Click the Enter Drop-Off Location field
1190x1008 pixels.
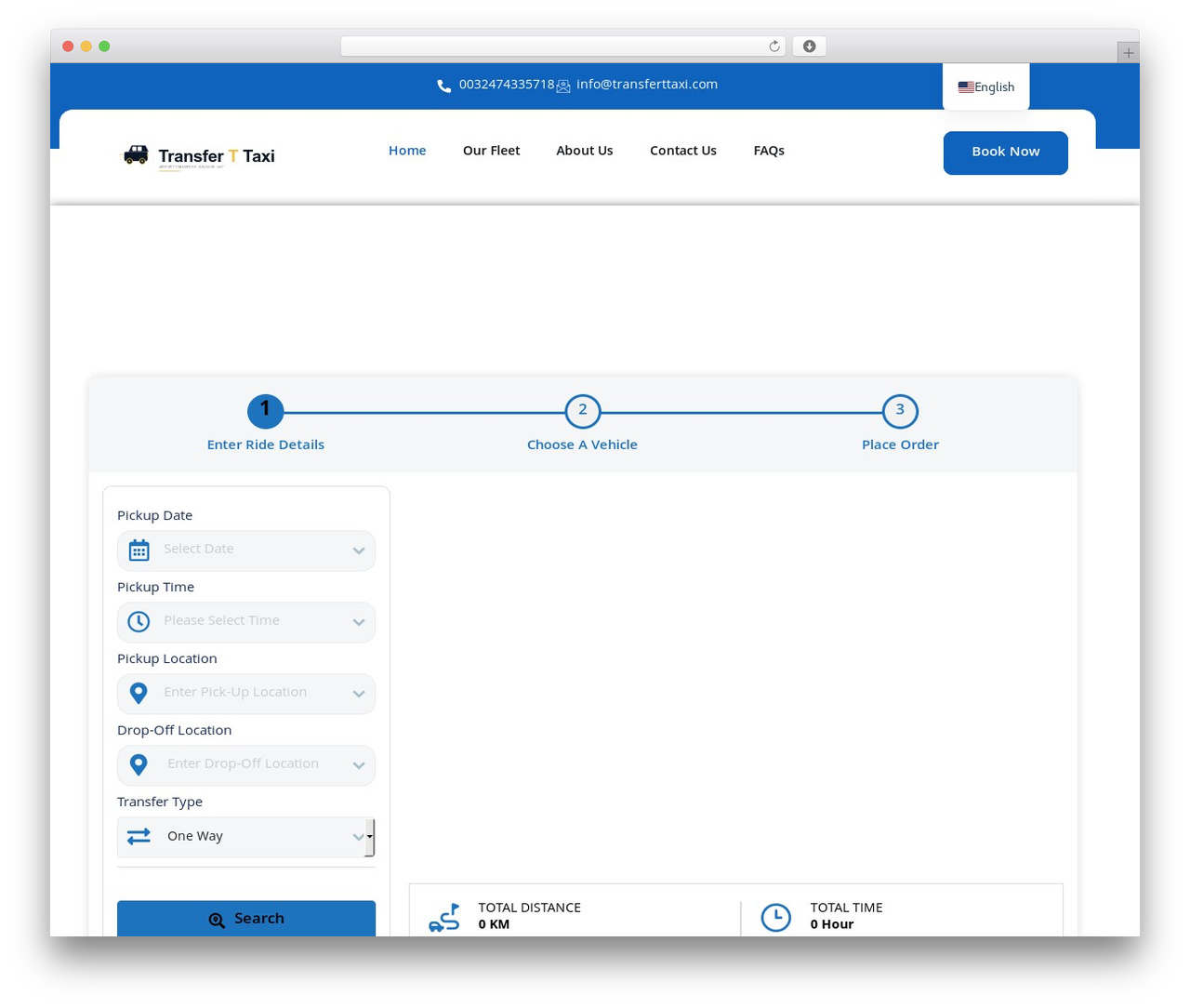246,765
